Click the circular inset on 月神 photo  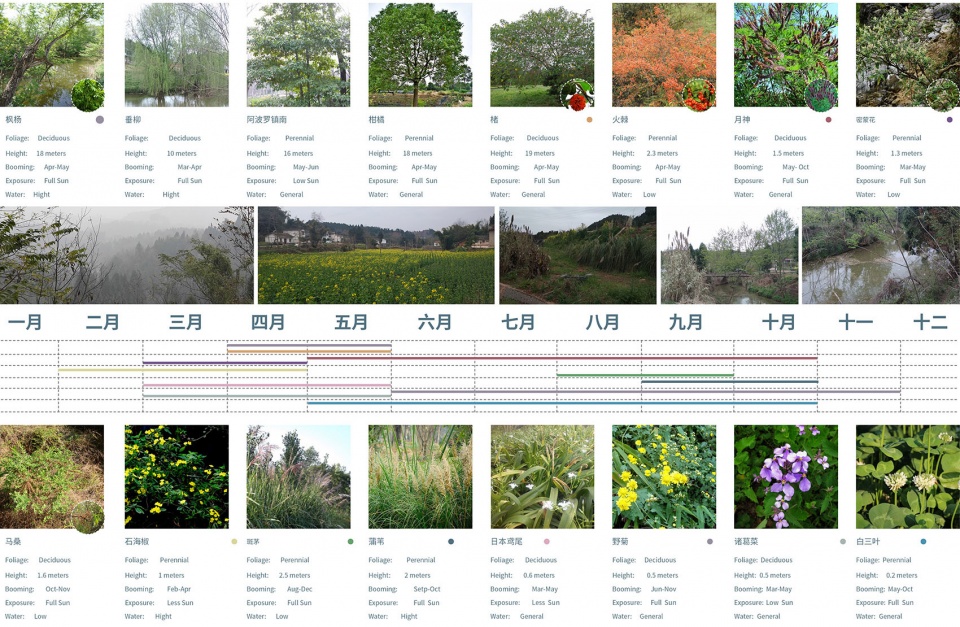pos(820,95)
